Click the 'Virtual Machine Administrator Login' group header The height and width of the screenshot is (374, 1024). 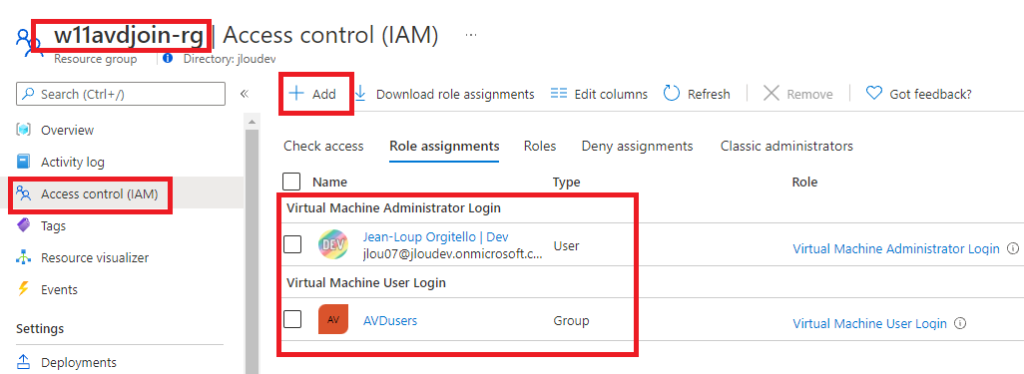tap(394, 209)
